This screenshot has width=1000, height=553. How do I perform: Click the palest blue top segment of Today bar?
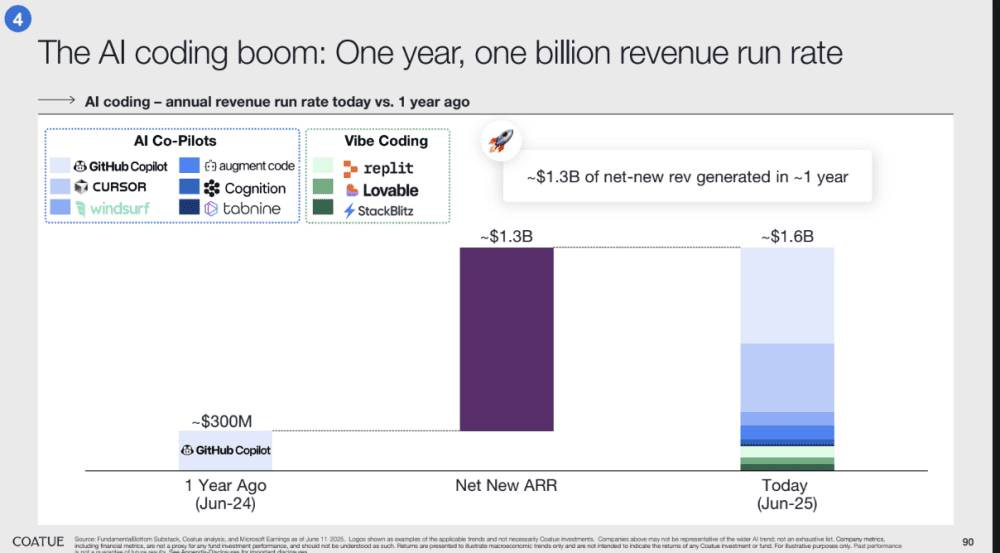(x=787, y=296)
